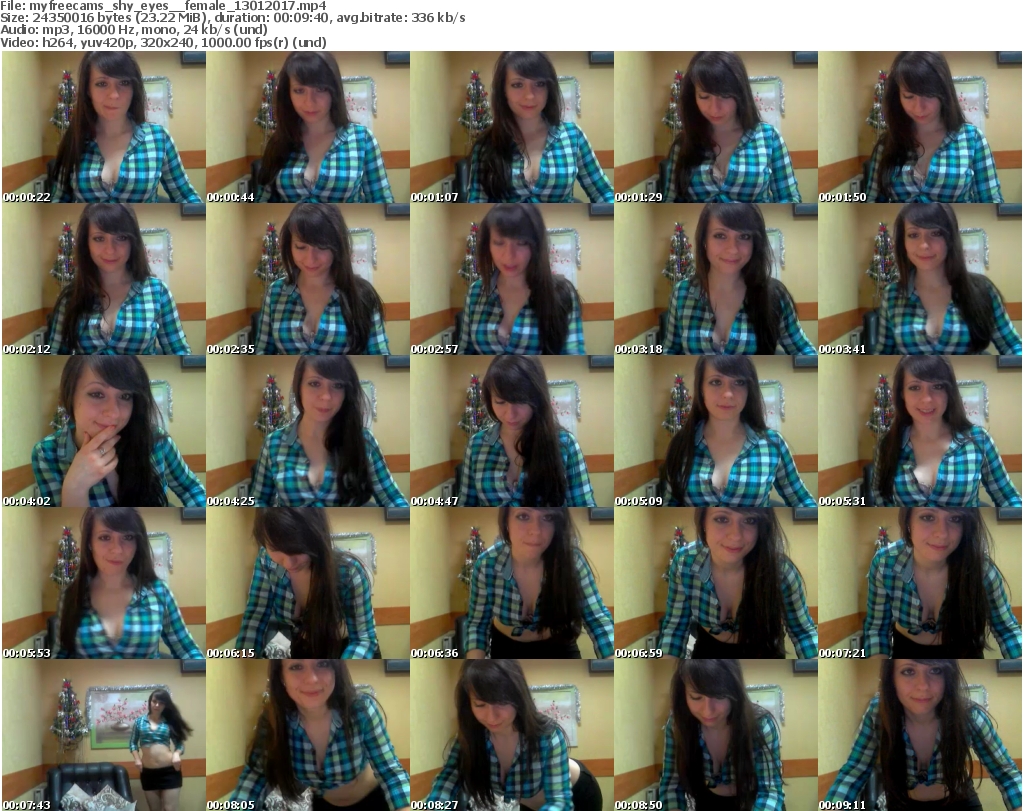Open the thumbnail stamped 00:08:50
The height and width of the screenshot is (811, 1024).
(716, 735)
